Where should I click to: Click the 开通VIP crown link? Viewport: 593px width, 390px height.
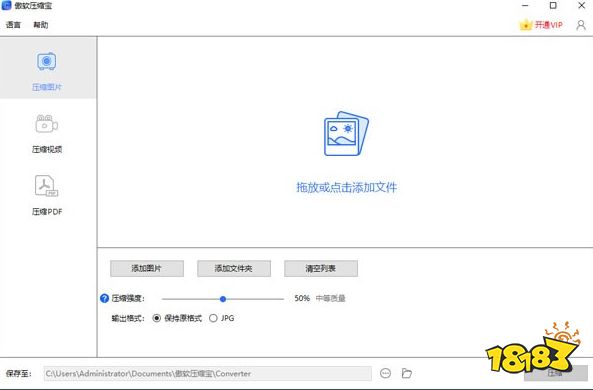point(541,25)
